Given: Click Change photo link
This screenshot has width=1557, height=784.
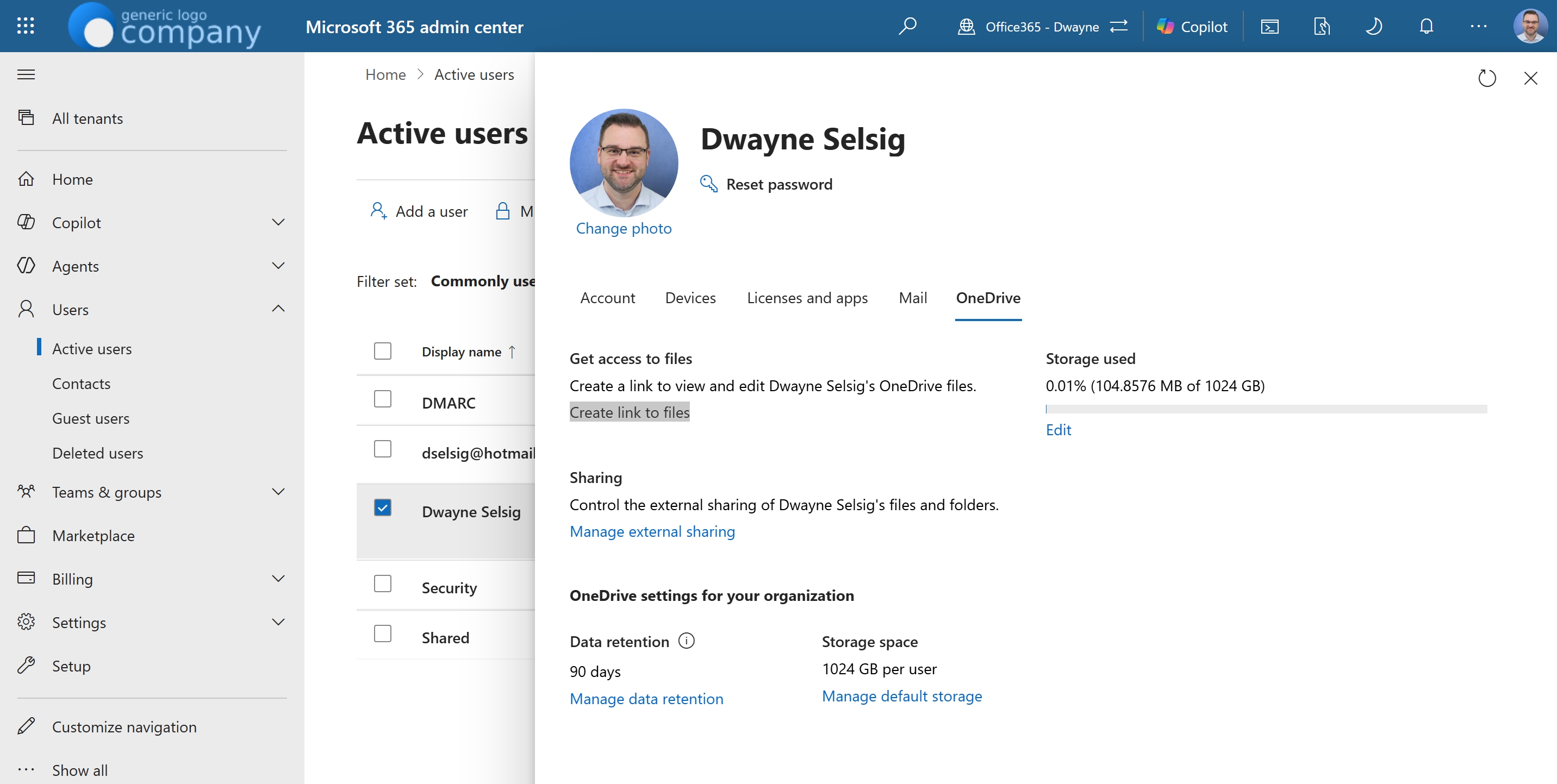Looking at the screenshot, I should point(623,228).
